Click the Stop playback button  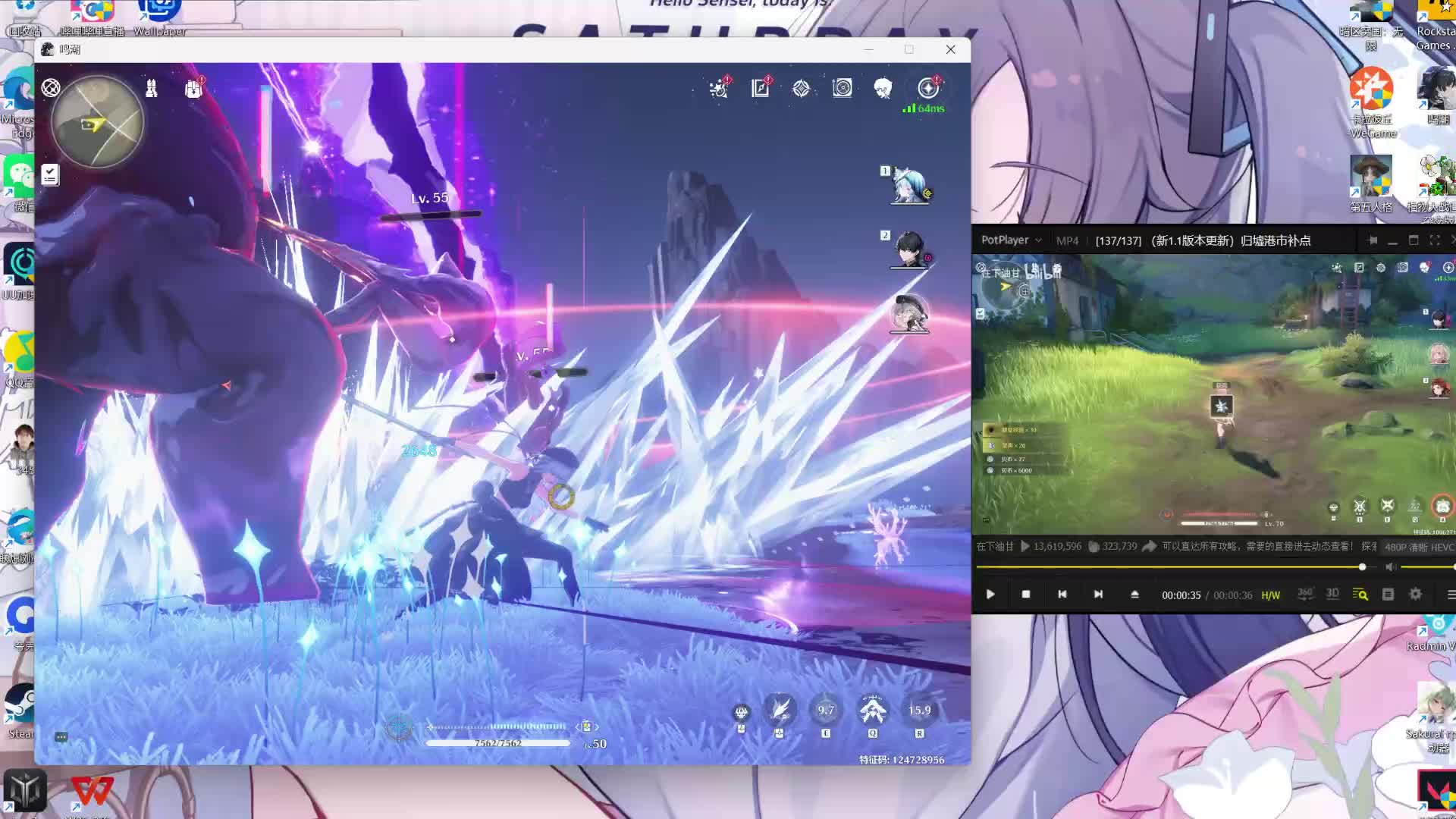[1026, 595]
